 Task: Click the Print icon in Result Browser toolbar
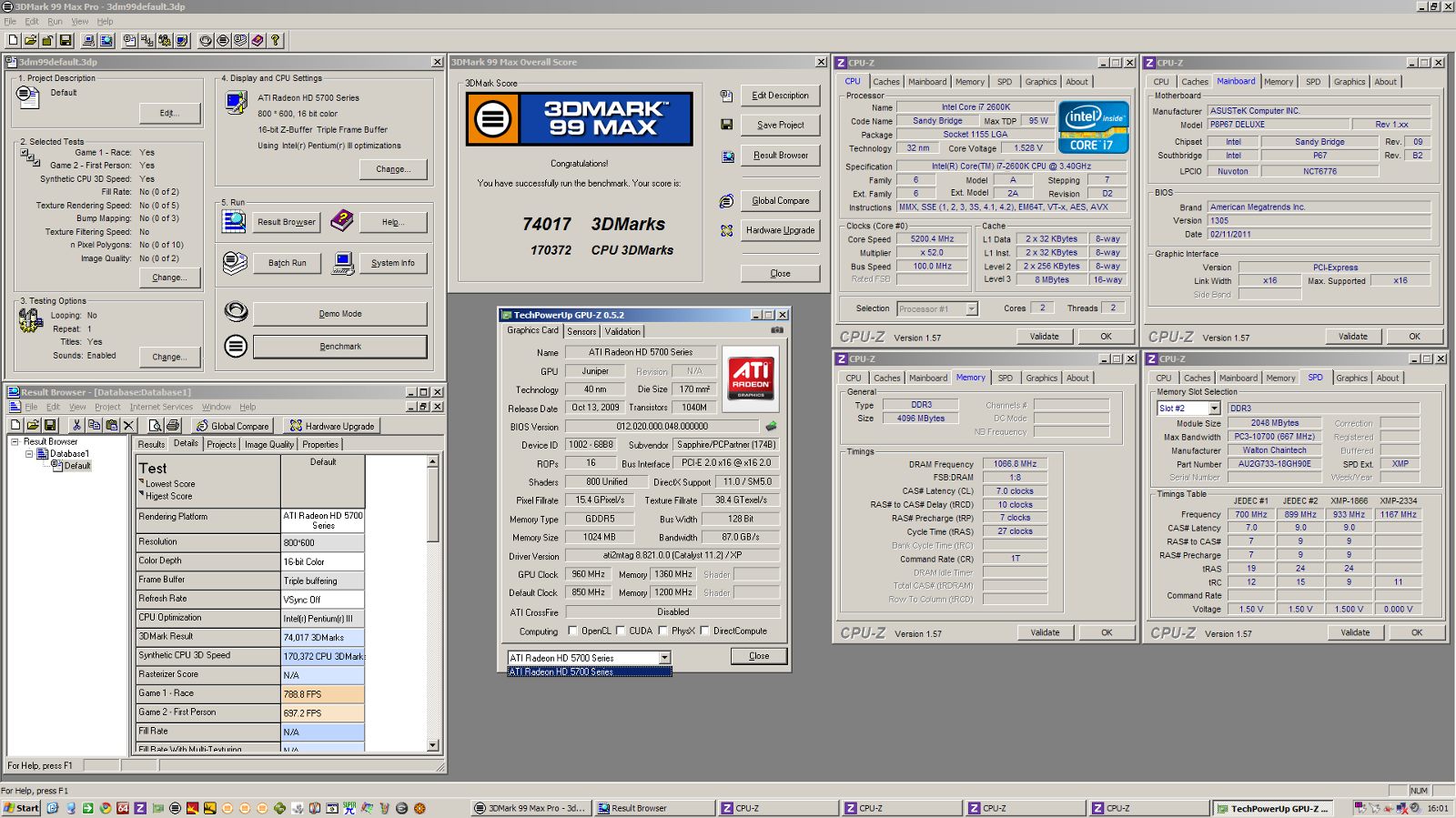click(172, 425)
